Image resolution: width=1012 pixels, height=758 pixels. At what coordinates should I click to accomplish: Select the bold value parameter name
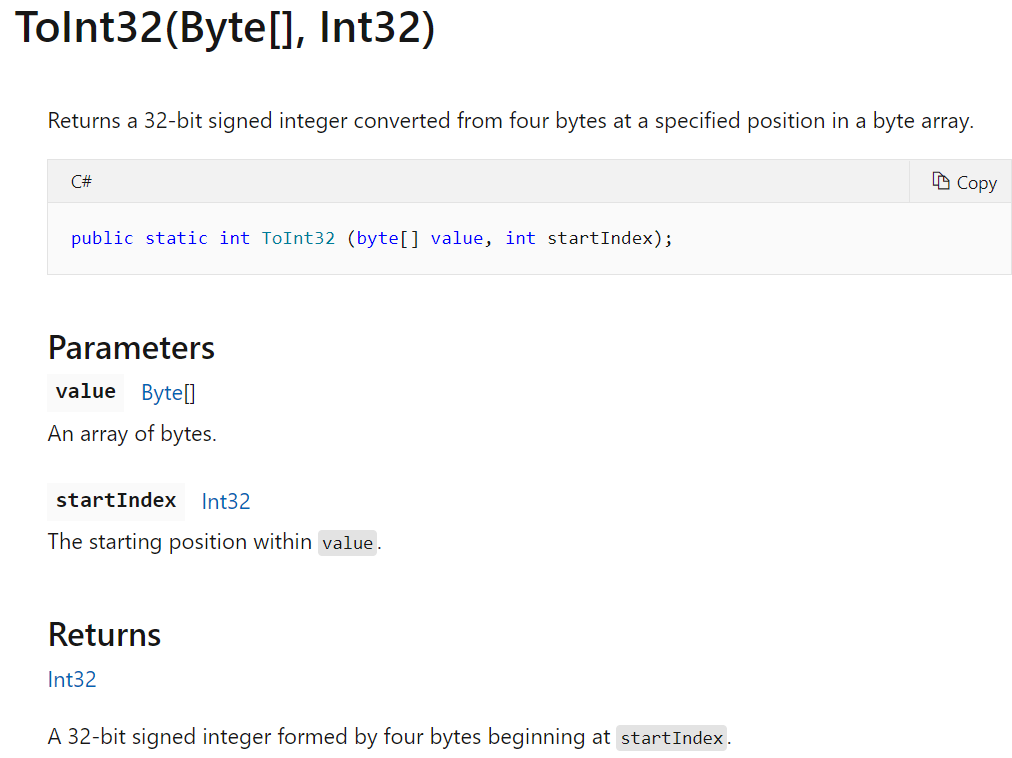click(x=86, y=392)
